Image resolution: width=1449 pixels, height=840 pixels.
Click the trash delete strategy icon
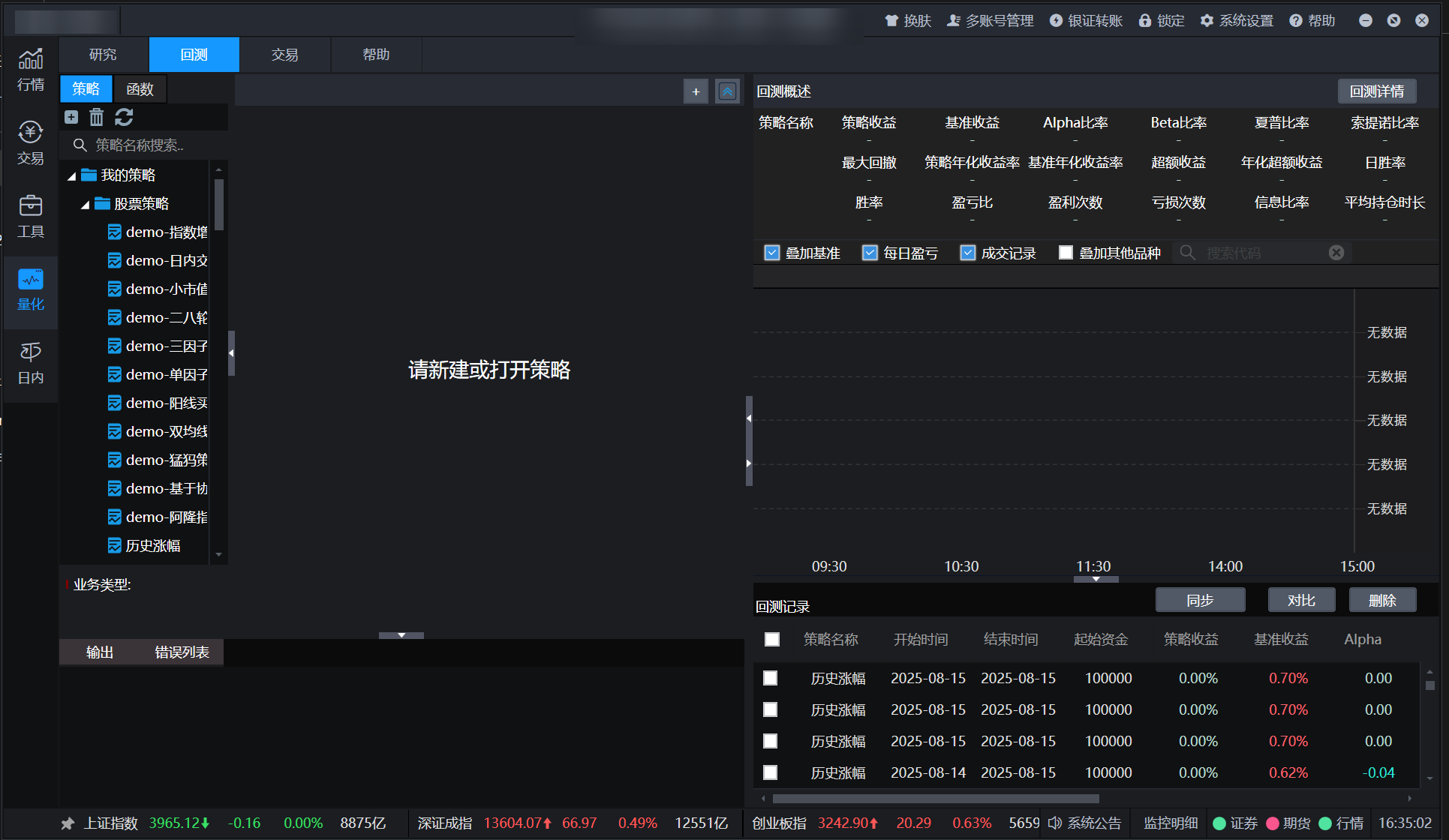pos(97,117)
